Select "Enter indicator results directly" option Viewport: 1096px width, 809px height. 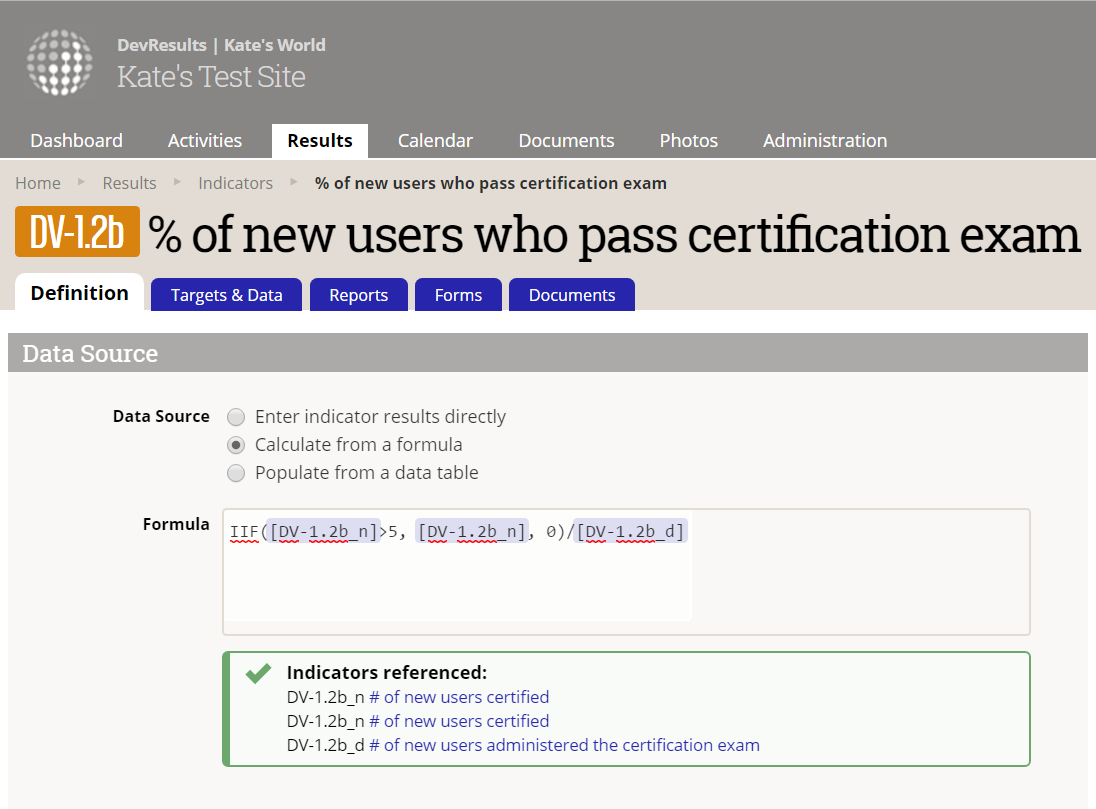pyautogui.click(x=236, y=417)
